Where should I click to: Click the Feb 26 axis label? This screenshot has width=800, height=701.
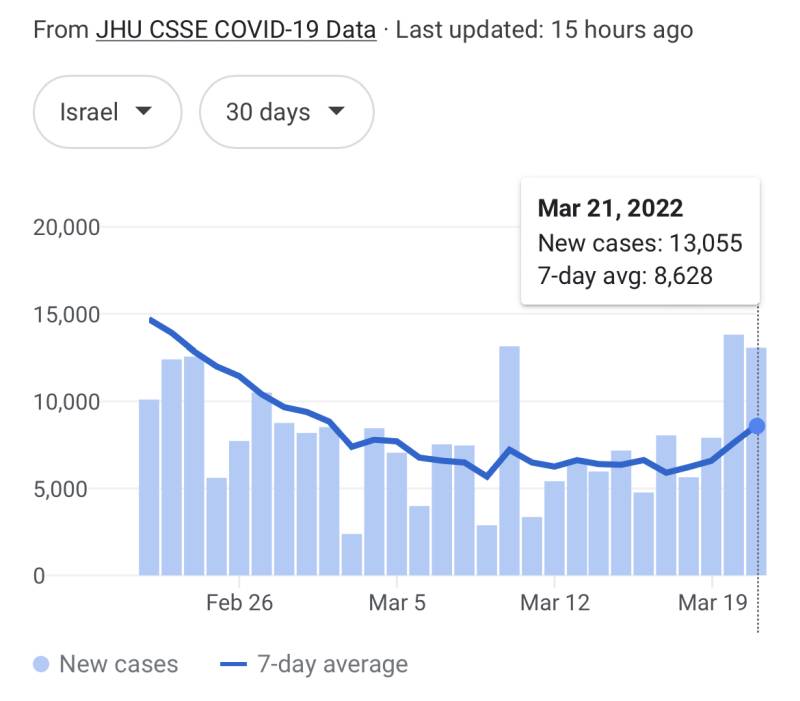click(x=239, y=603)
